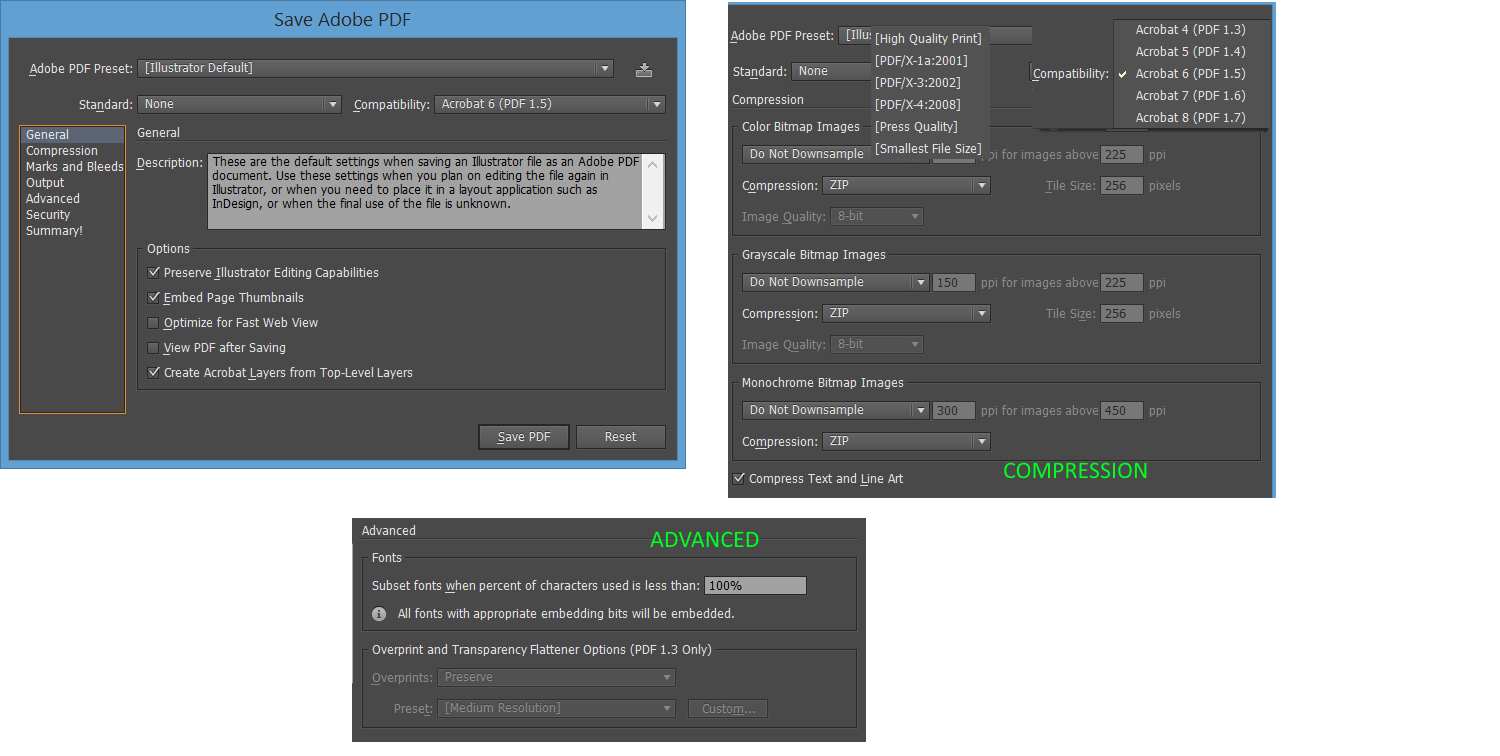Click the Description scrollbar up arrow
Viewport: 1500px width, 756px height.
click(x=653, y=164)
